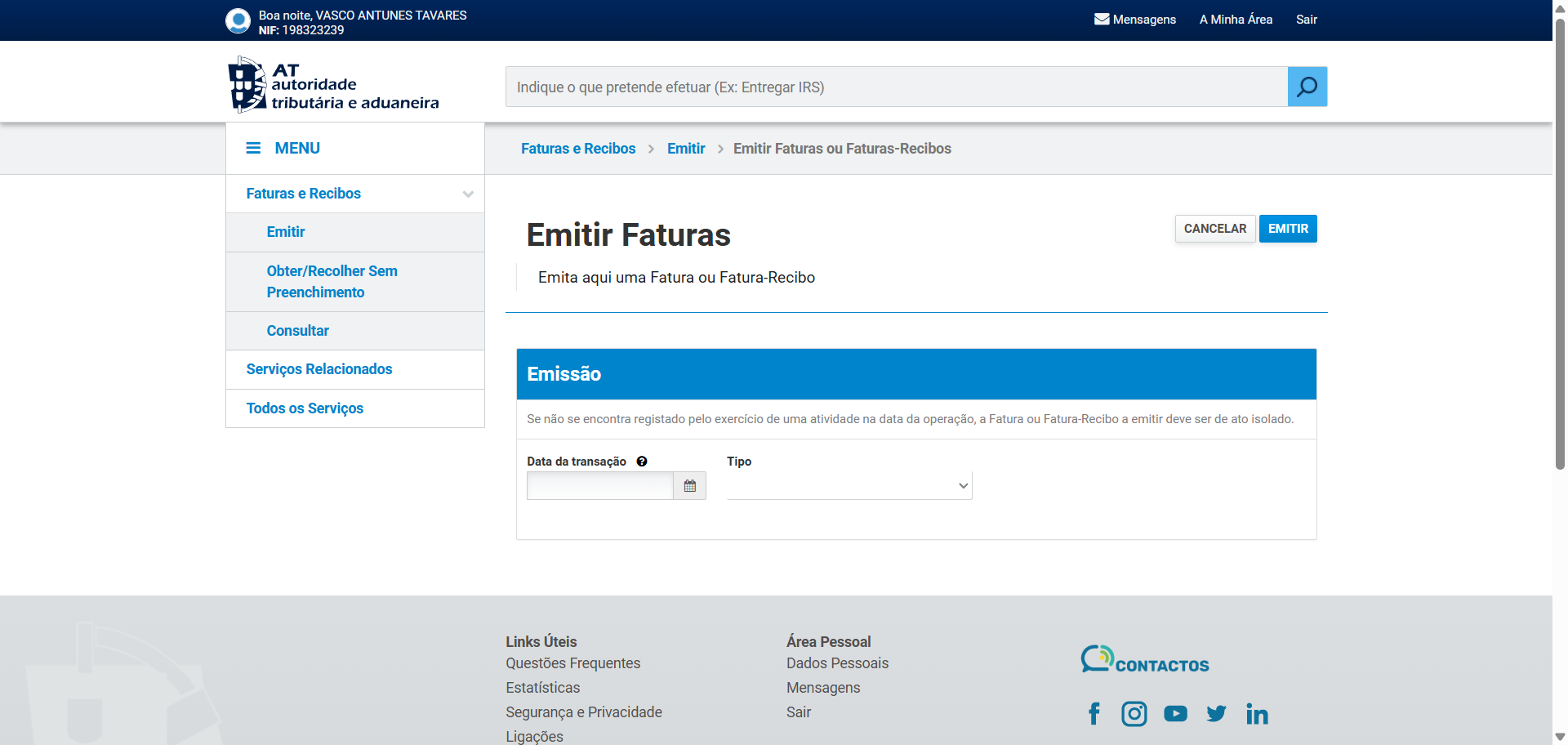Click the AT autoridade tributária logo
The width and height of the screenshot is (1568, 745).
pyautogui.click(x=333, y=84)
